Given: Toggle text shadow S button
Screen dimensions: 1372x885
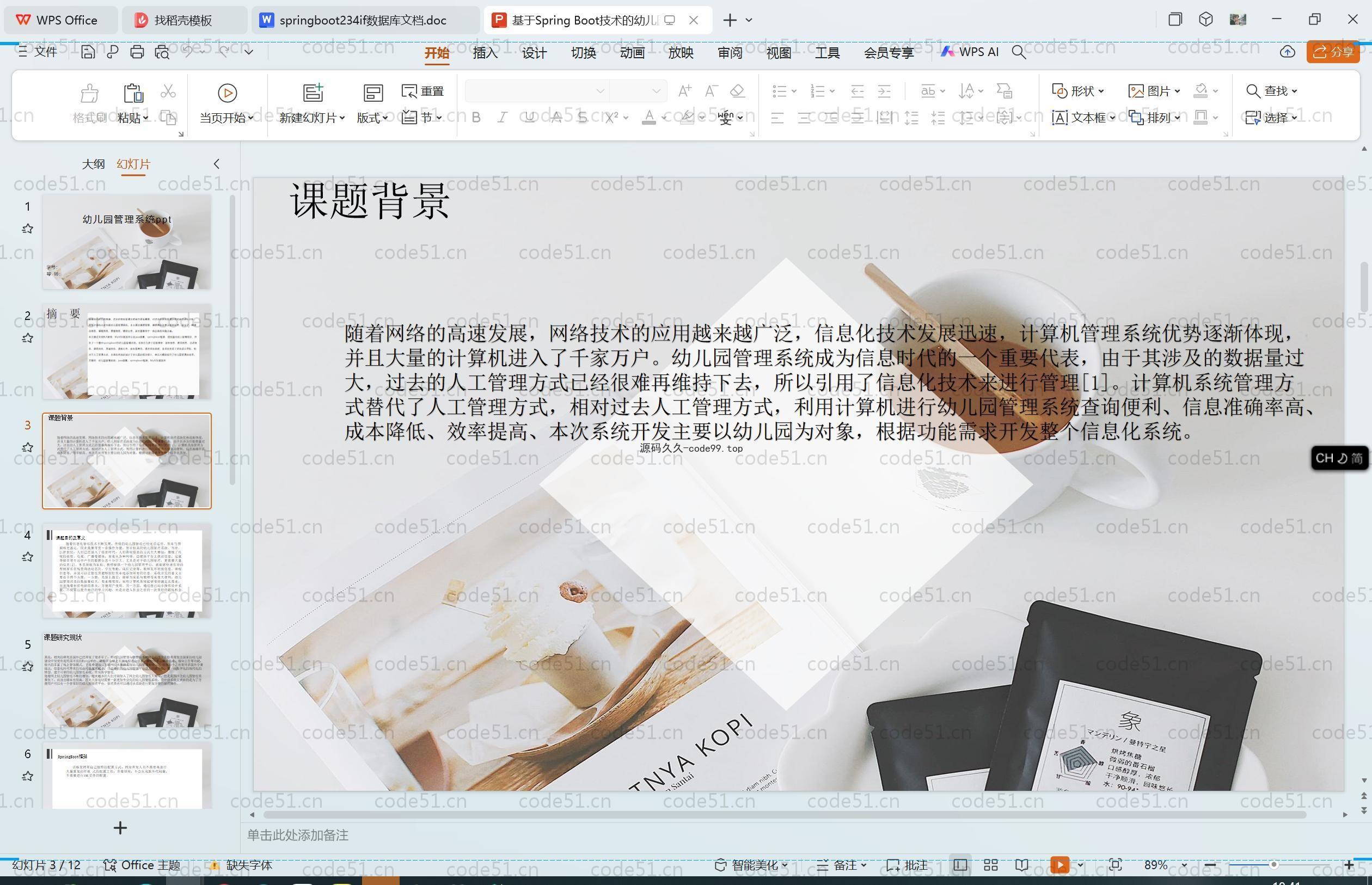Looking at the screenshot, I should 582,118.
